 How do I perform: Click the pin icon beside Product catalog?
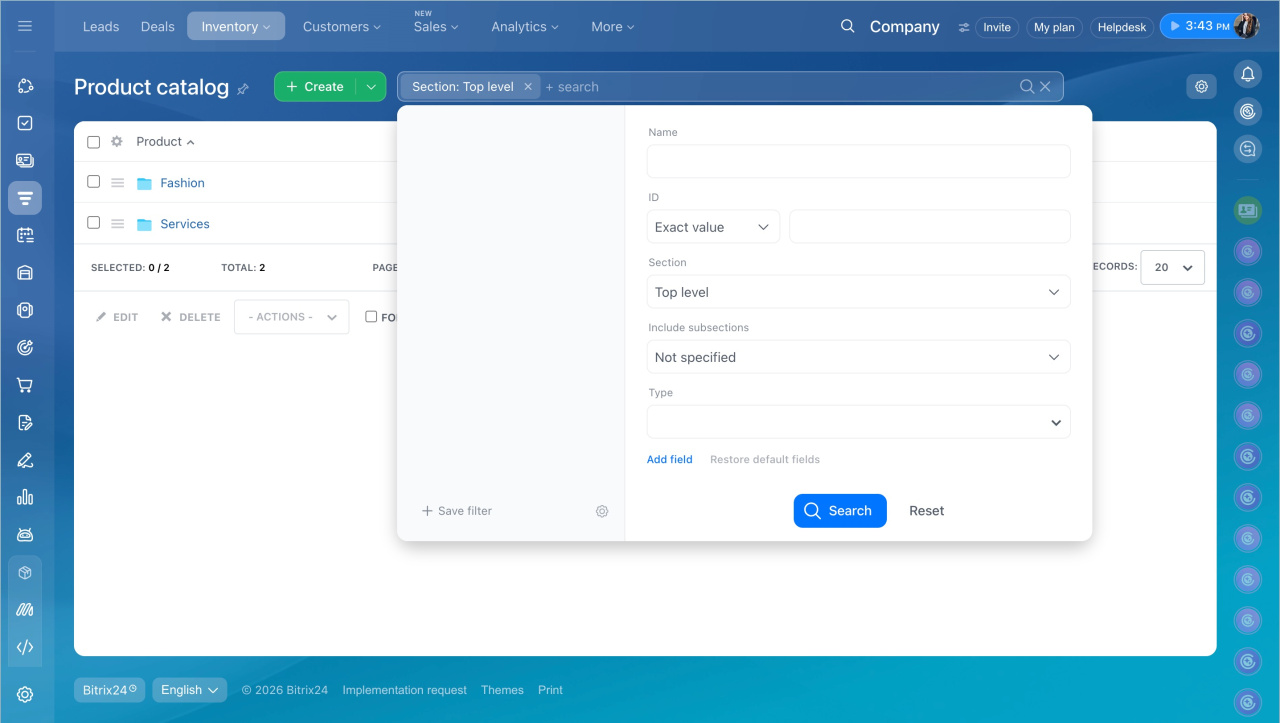243,89
